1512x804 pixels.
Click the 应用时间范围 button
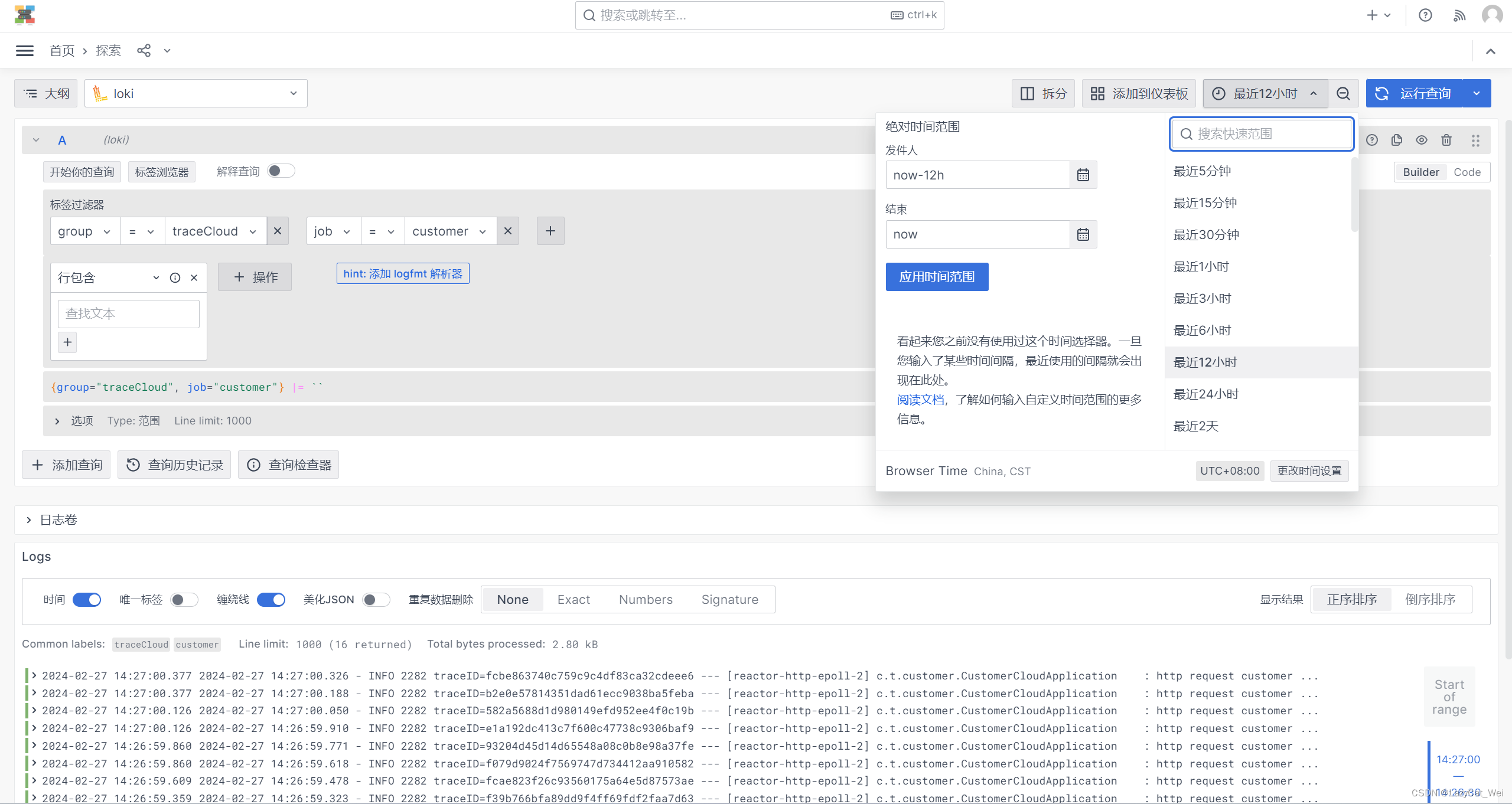[937, 276]
